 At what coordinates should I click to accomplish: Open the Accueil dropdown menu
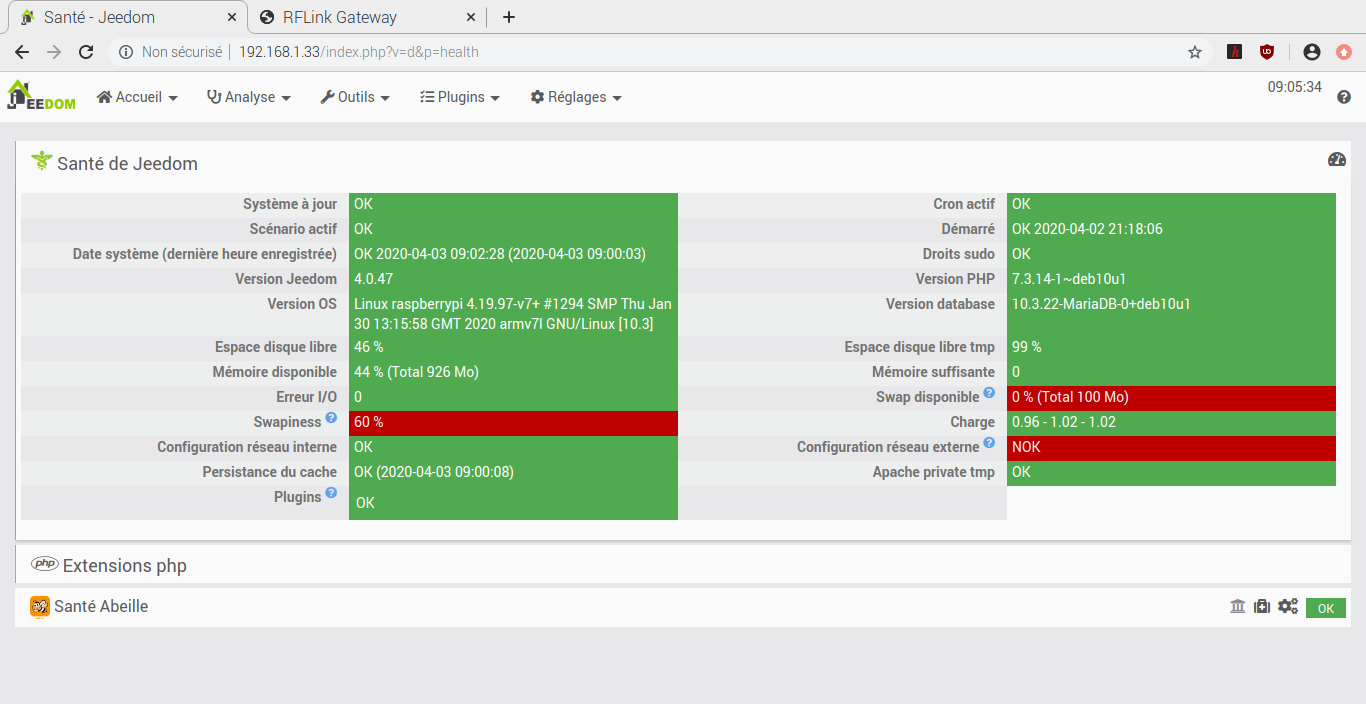click(137, 97)
